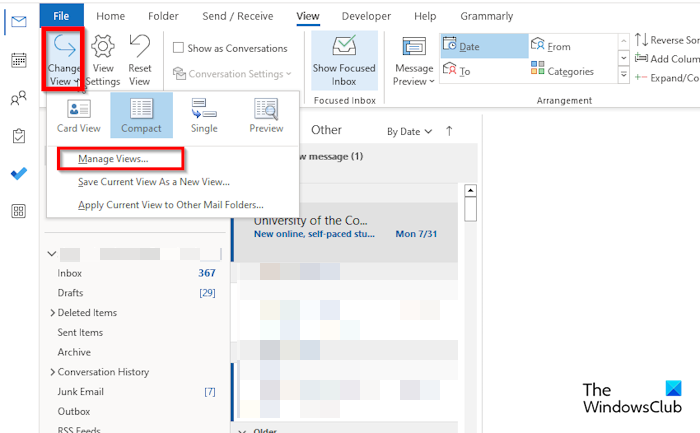Click the message list scrollbar up arrow

[x=470, y=191]
